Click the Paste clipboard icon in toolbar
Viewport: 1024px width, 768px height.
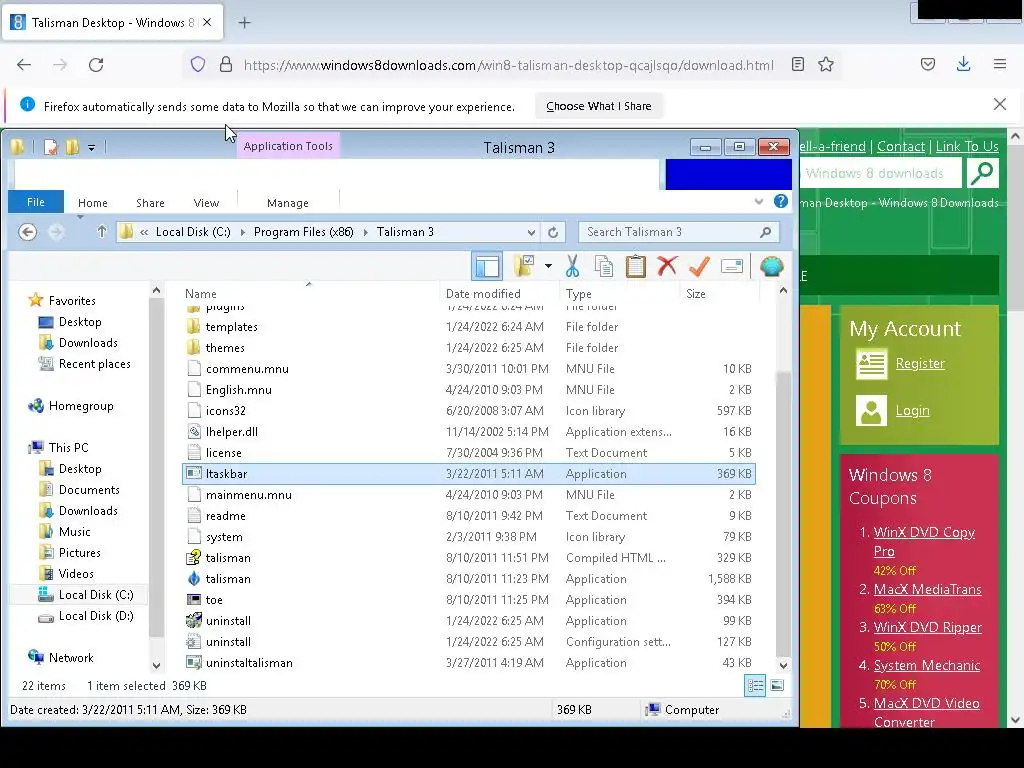coord(635,266)
